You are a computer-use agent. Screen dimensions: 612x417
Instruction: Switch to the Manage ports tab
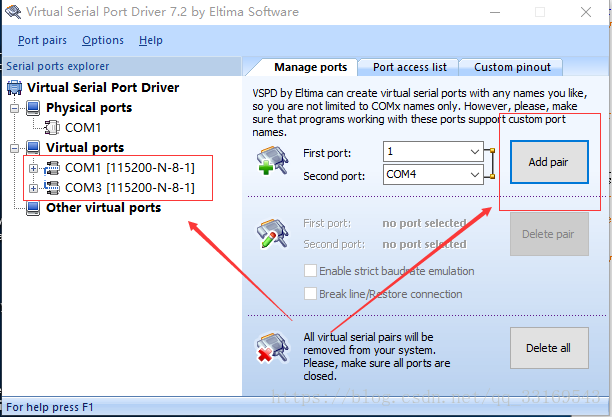coord(310,67)
